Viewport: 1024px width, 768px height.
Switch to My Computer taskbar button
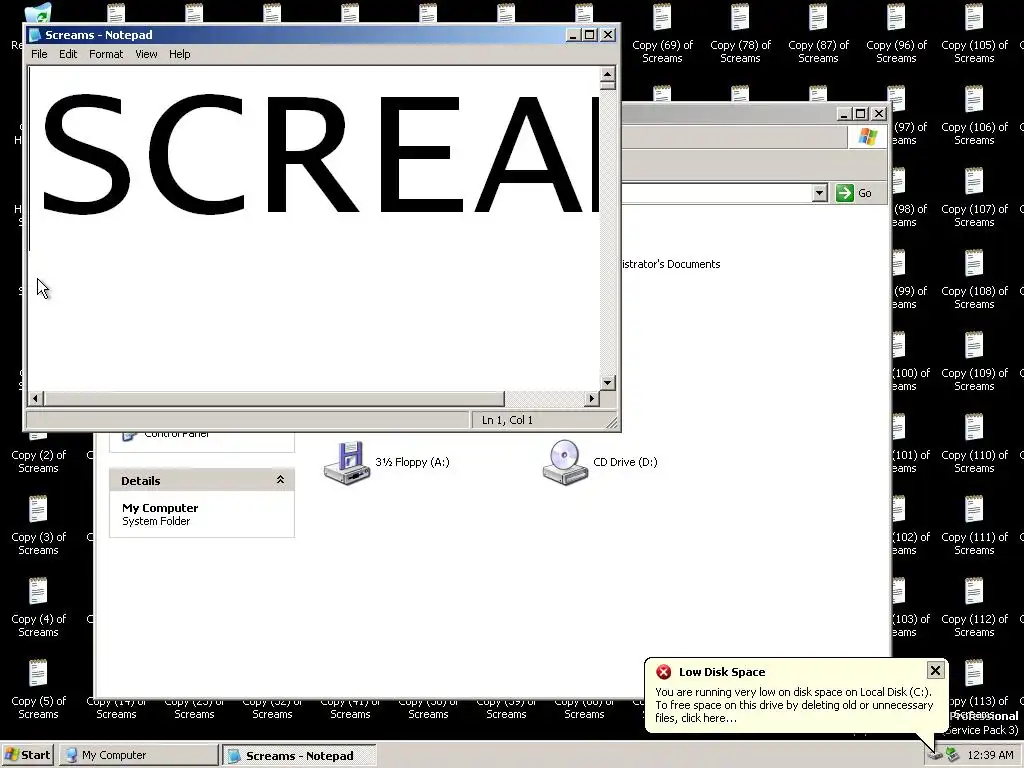point(138,755)
